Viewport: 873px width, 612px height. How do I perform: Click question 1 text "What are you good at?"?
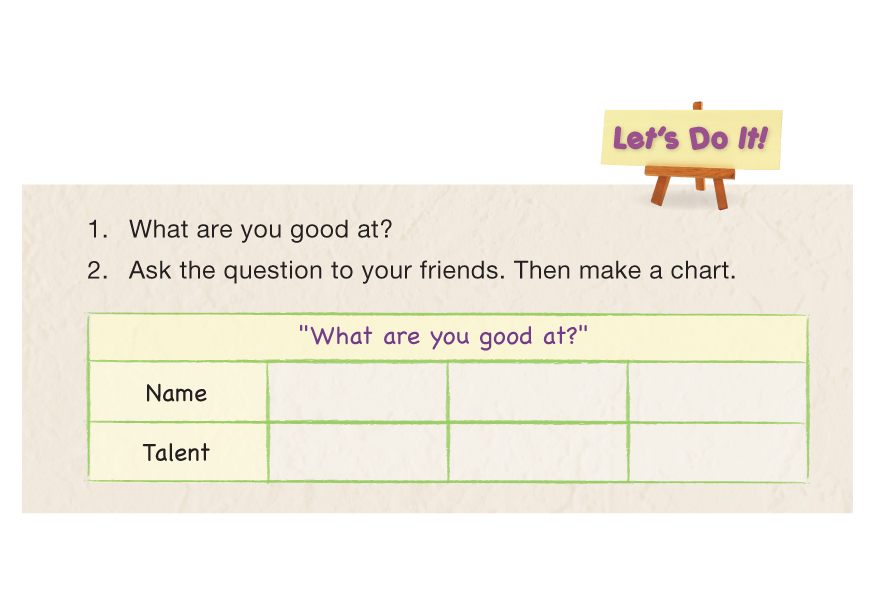(260, 229)
